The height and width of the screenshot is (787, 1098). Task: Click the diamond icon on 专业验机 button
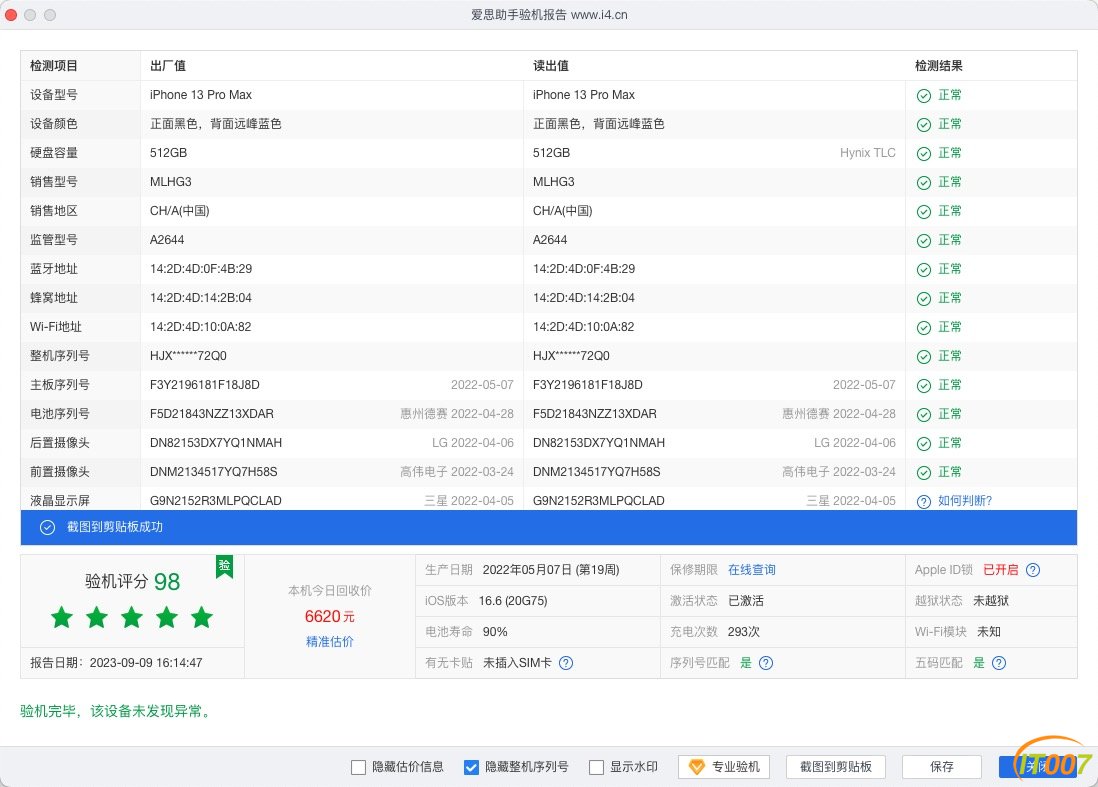pos(696,767)
